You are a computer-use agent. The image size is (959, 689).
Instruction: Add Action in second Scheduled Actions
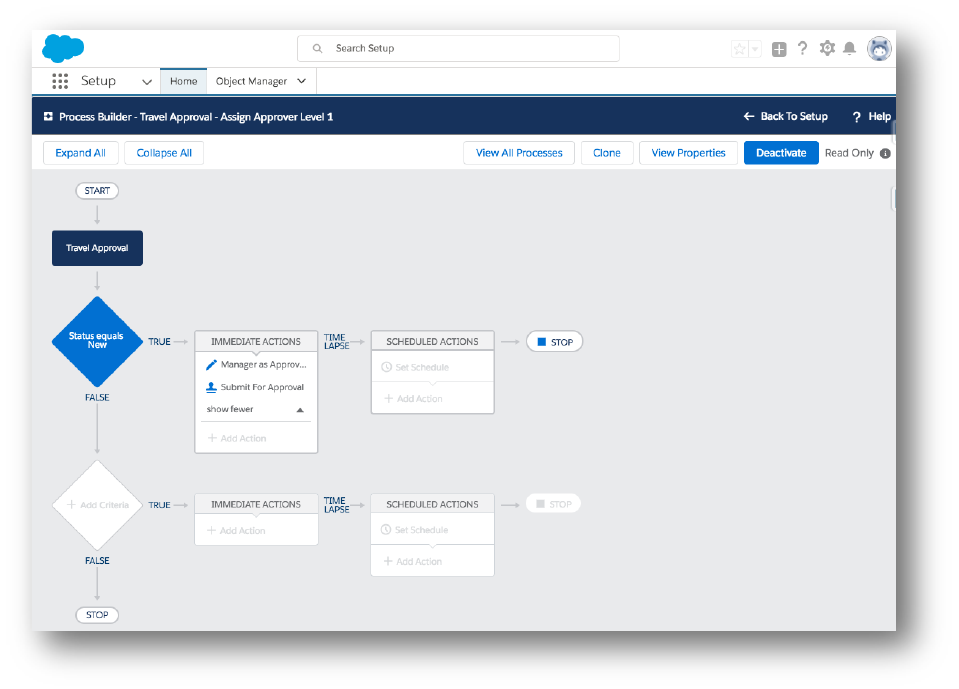(413, 561)
